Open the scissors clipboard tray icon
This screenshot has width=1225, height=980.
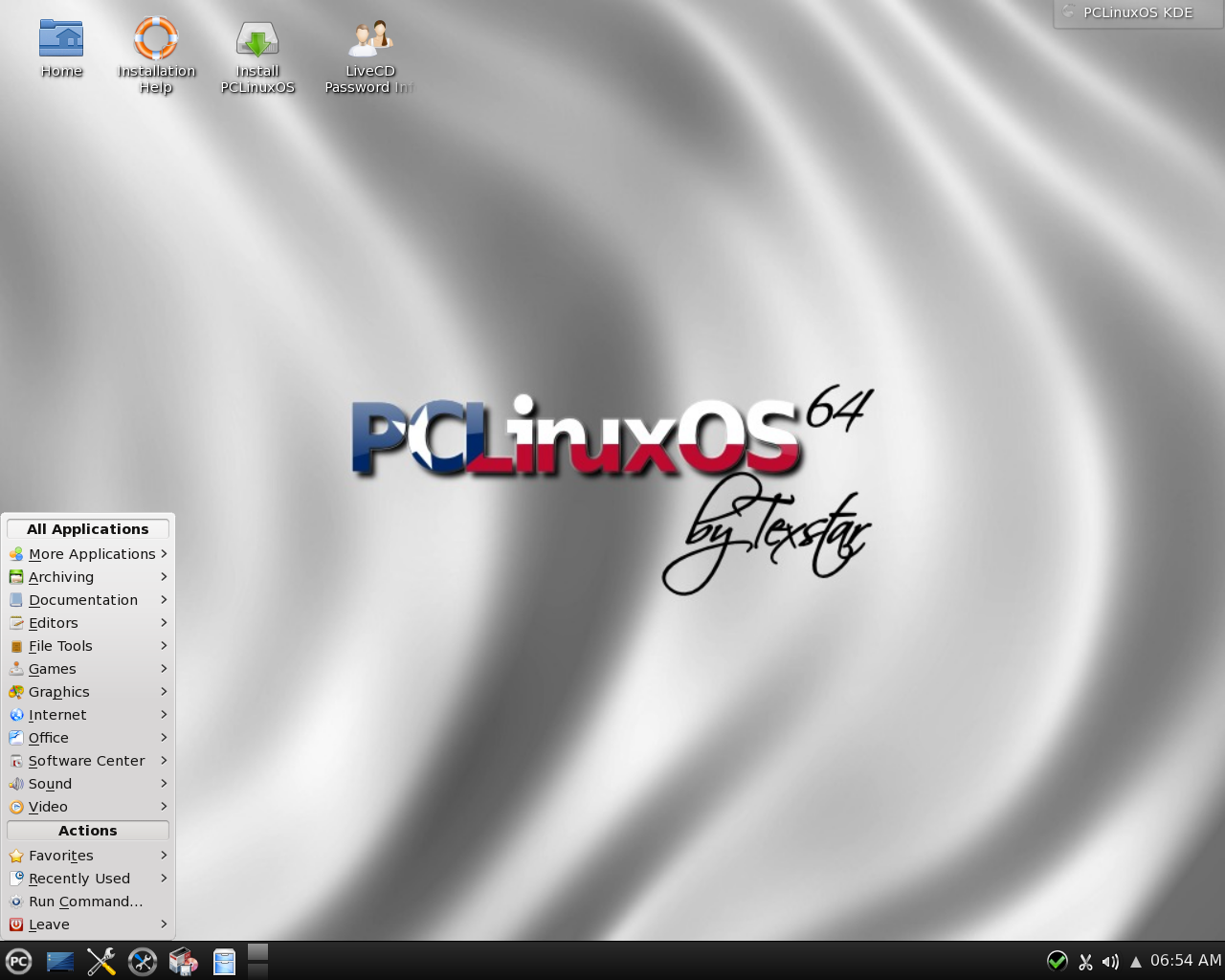[1085, 962]
